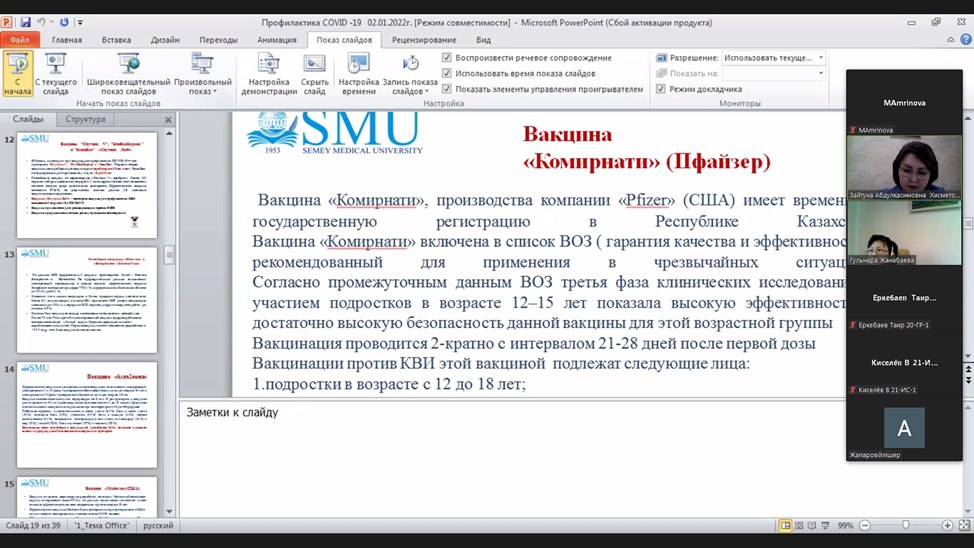Click slide title Вакцина «Комирнати» (Пфайзер)
Screen dimensions: 974x548
(x=647, y=148)
